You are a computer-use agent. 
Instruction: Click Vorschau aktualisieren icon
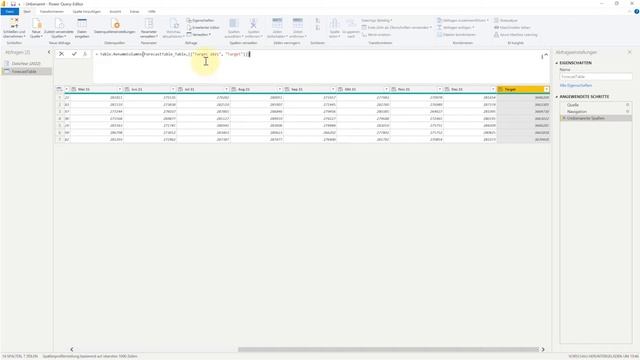173,23
